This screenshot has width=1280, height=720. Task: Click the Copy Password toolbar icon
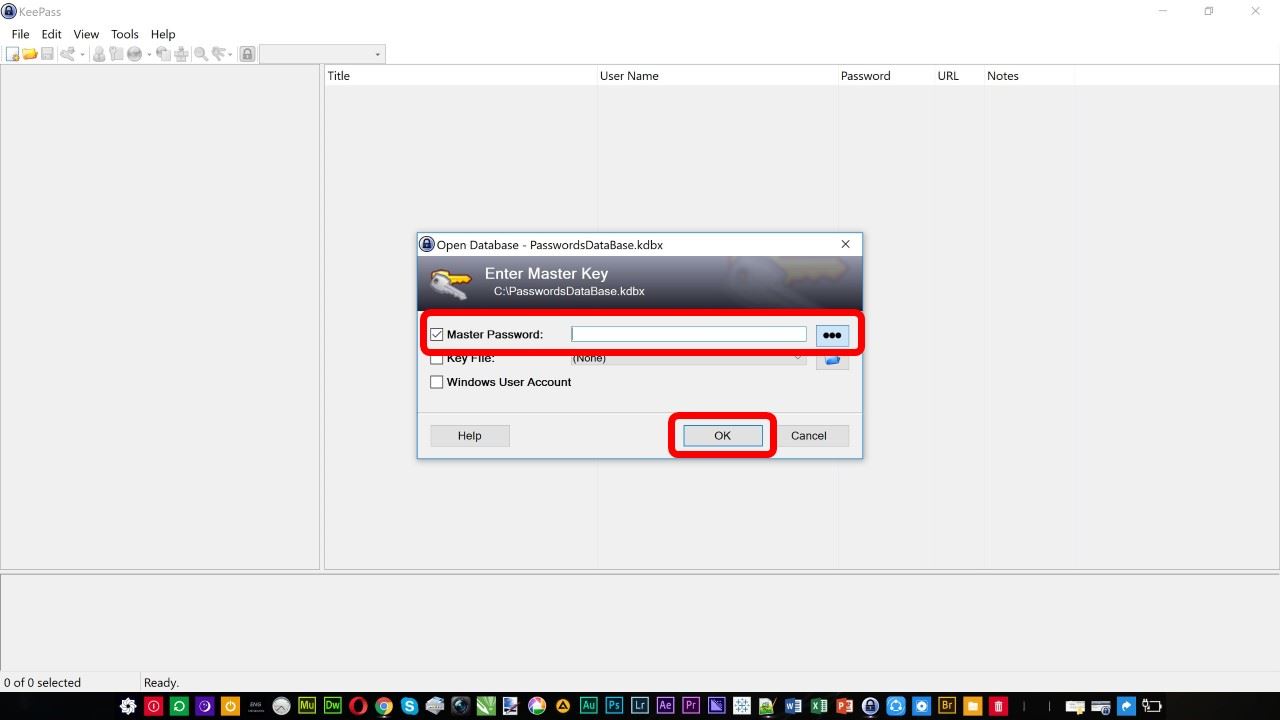point(116,54)
